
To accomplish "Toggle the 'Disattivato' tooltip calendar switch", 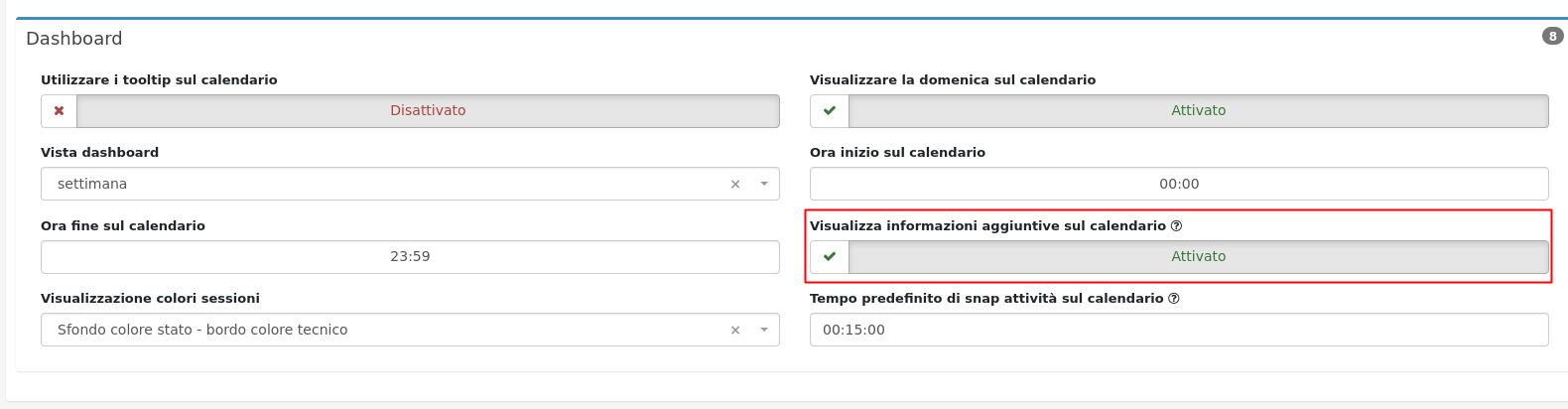I will point(428,111).
